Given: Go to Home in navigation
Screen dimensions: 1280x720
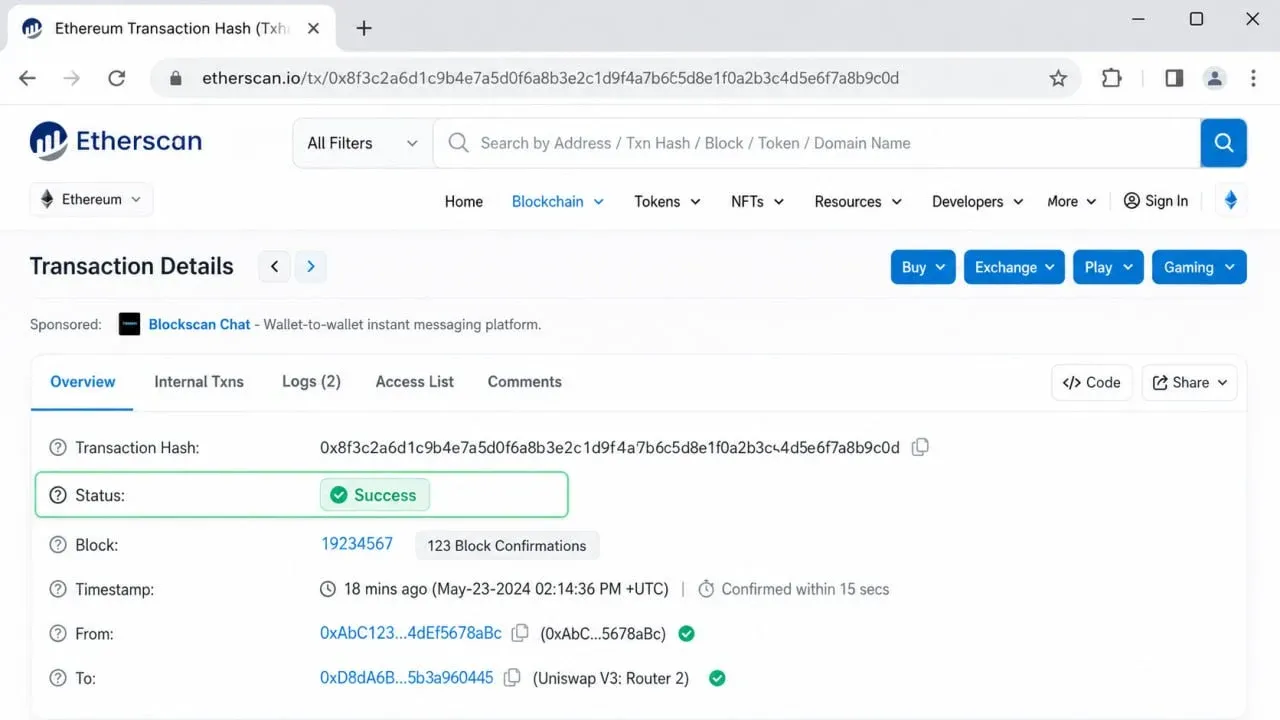Looking at the screenshot, I should [x=464, y=201].
